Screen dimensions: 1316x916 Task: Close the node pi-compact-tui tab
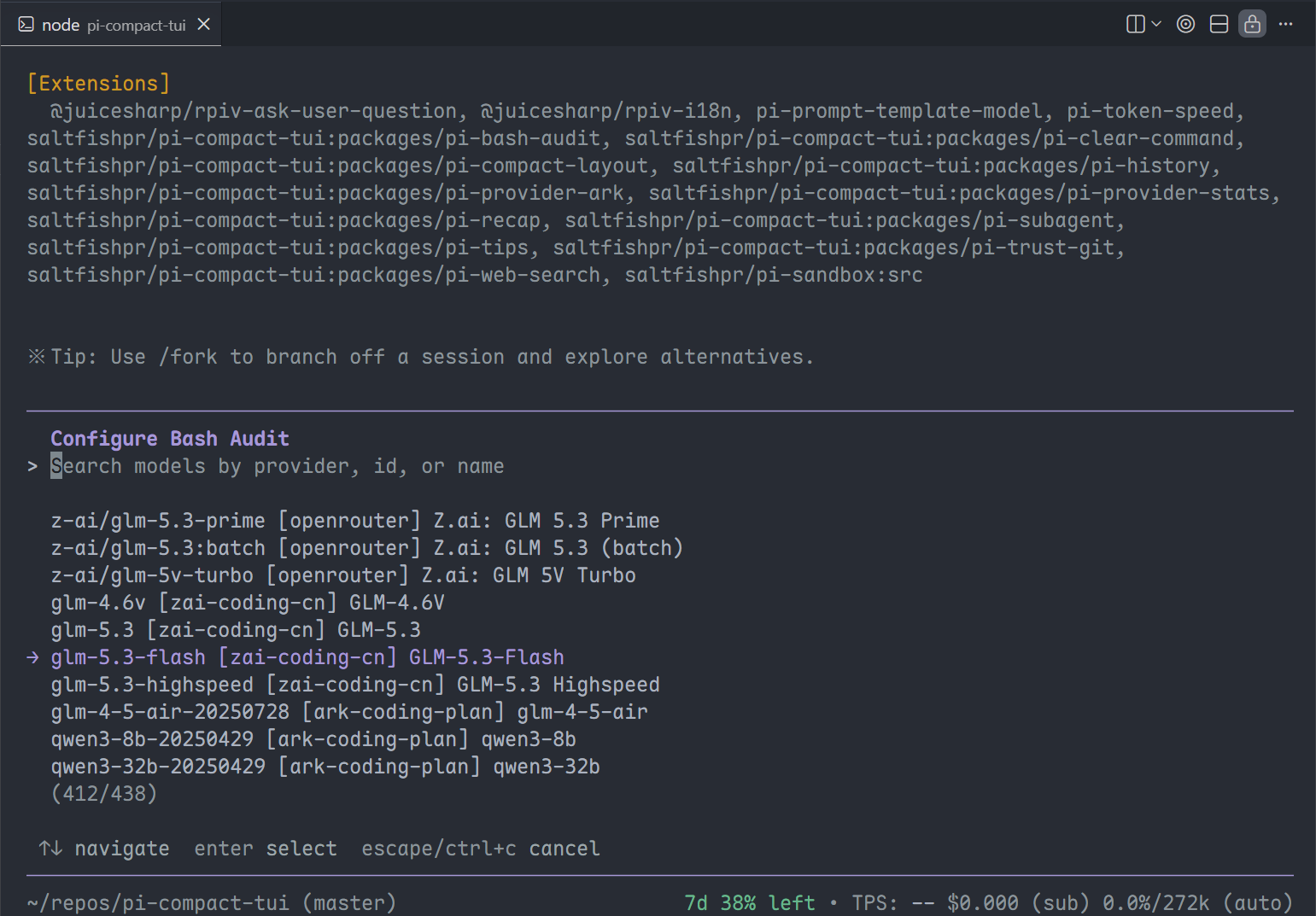point(204,25)
